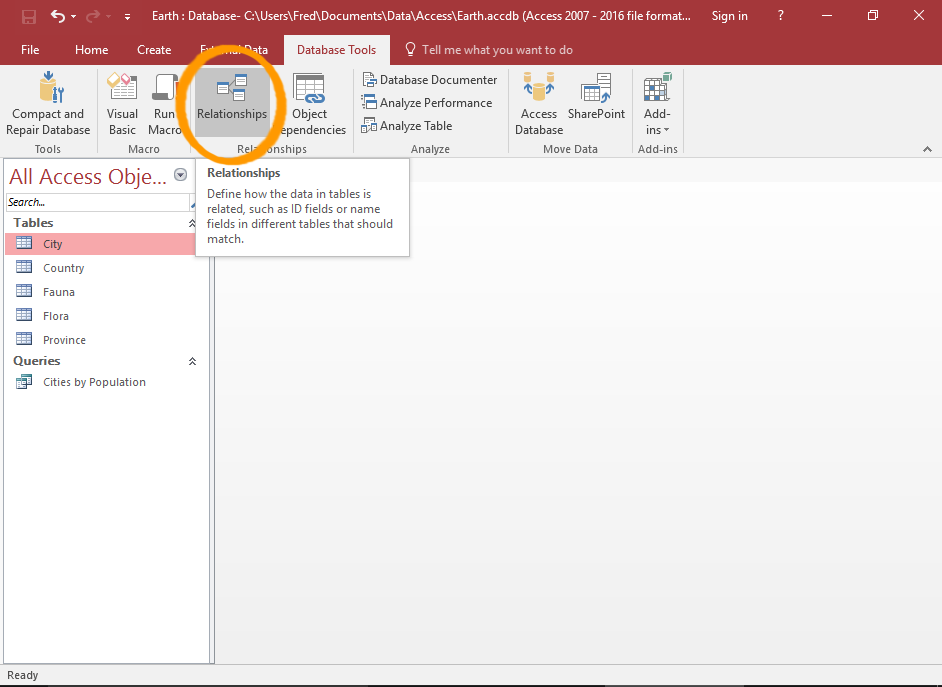Open the All Access Objects navigation dropdown

pos(180,175)
